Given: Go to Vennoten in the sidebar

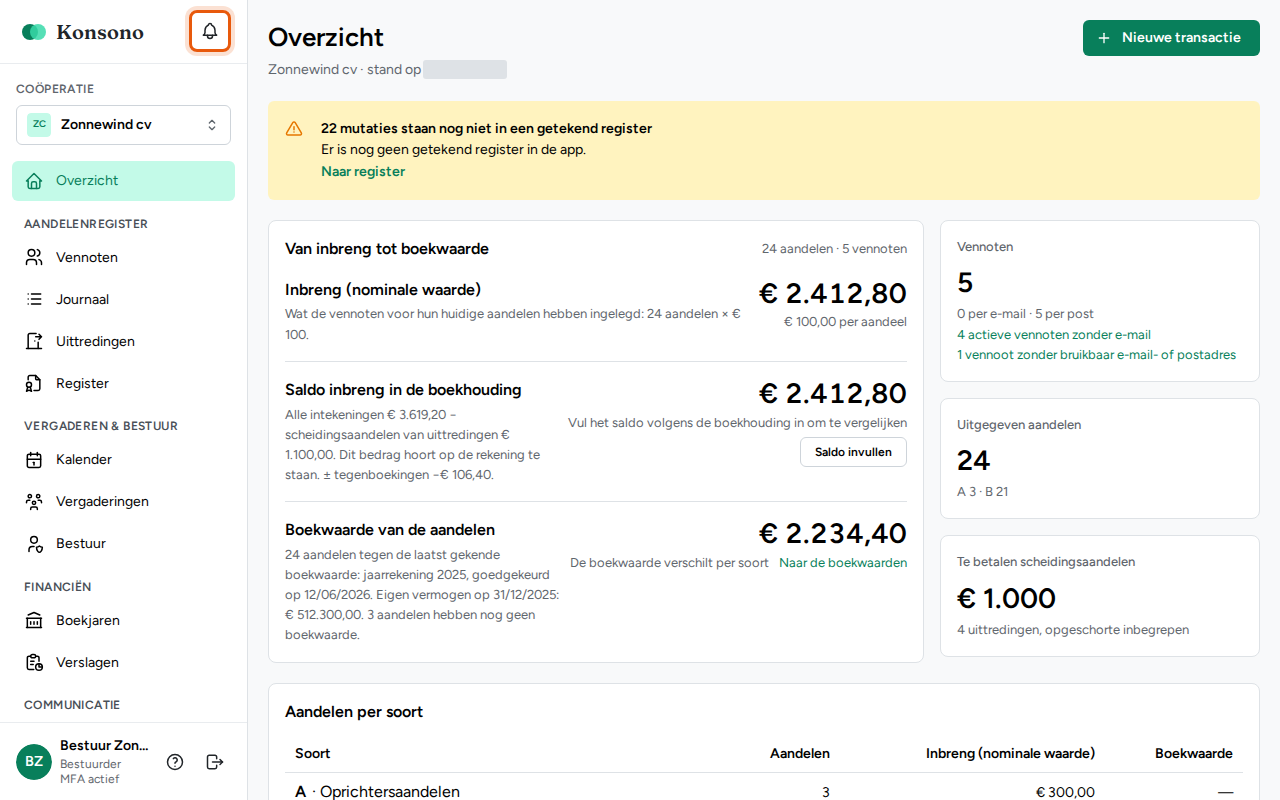Looking at the screenshot, I should click(x=123, y=257).
